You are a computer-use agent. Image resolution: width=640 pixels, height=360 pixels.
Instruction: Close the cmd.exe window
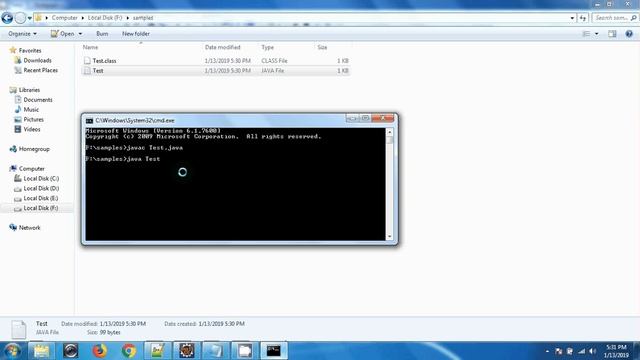click(x=383, y=118)
